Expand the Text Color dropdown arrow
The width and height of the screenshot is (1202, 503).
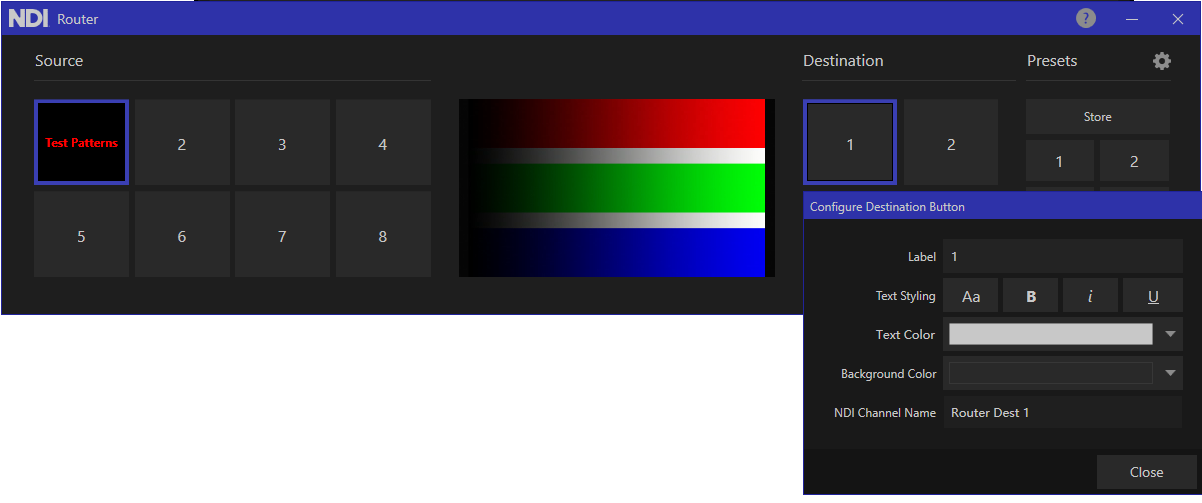click(1172, 334)
